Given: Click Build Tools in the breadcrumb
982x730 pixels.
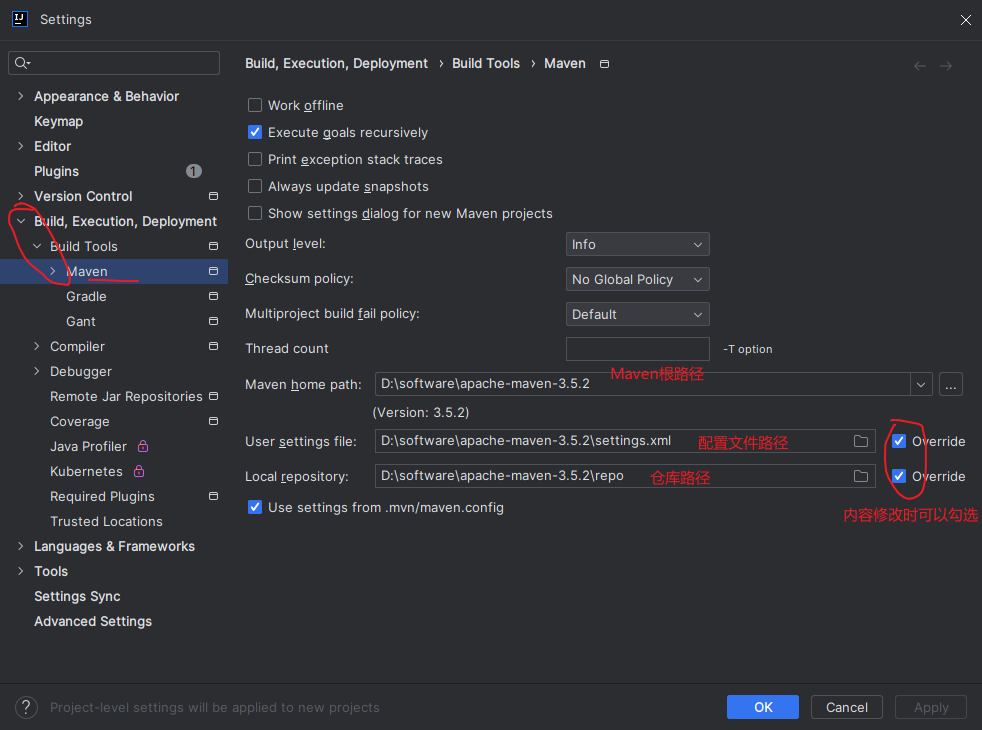Looking at the screenshot, I should (x=486, y=63).
